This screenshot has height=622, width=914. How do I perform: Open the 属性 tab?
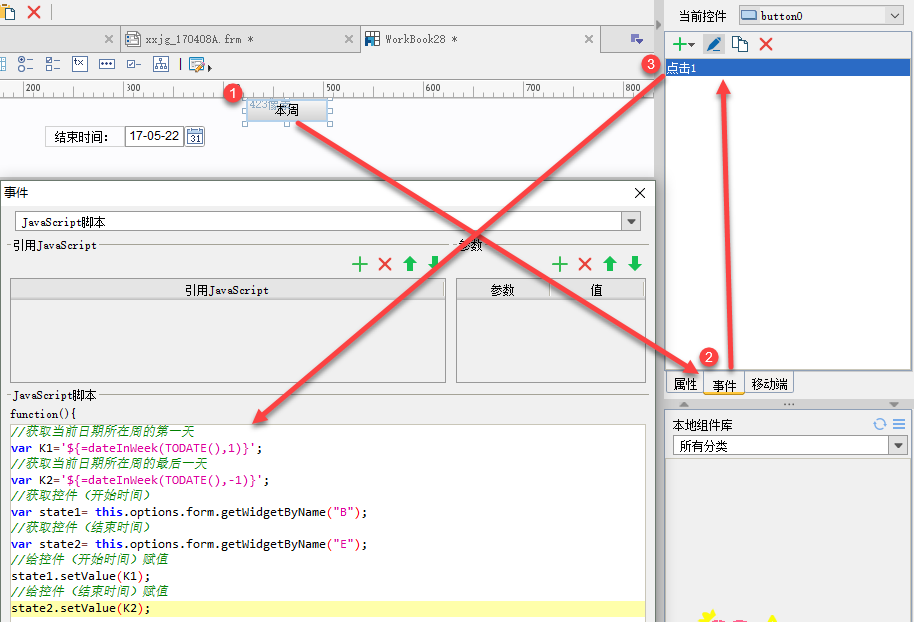tap(685, 384)
